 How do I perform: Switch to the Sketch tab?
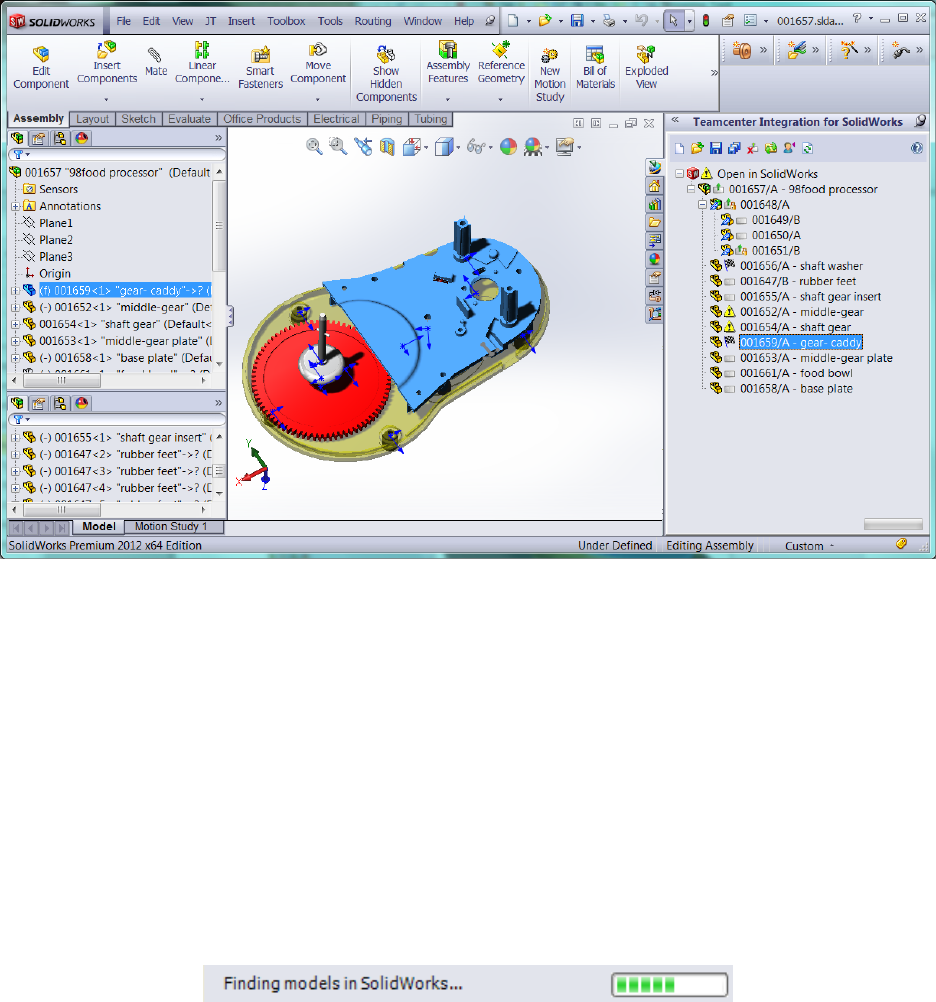coord(138,119)
